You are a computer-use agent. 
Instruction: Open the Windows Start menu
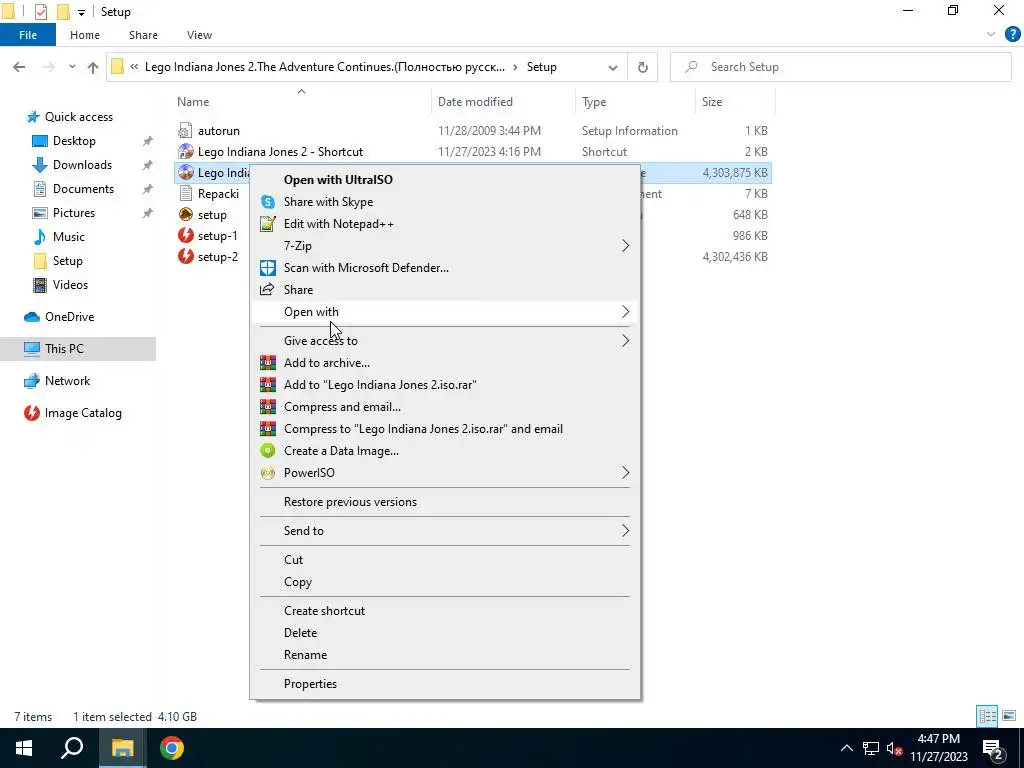24,748
